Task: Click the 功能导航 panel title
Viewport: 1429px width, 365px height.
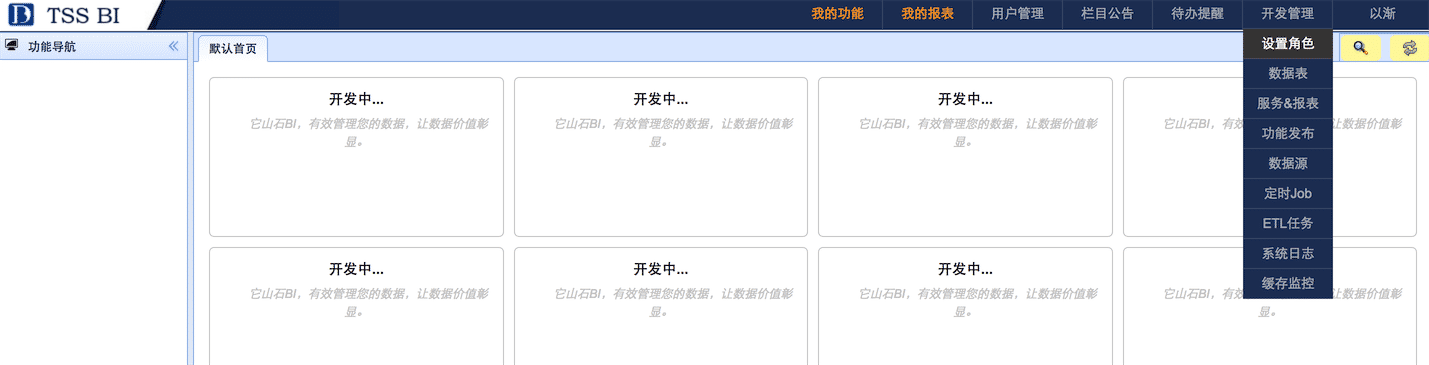Action: (x=52, y=47)
